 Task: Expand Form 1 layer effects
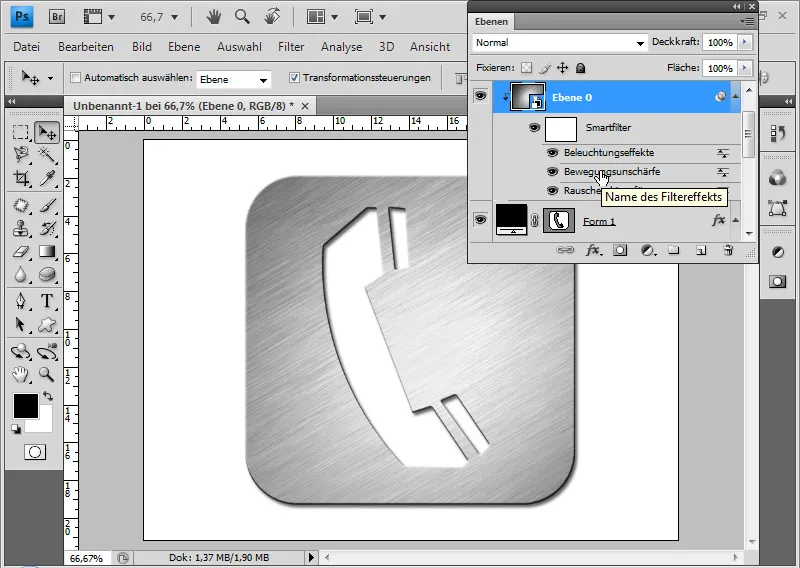735,220
